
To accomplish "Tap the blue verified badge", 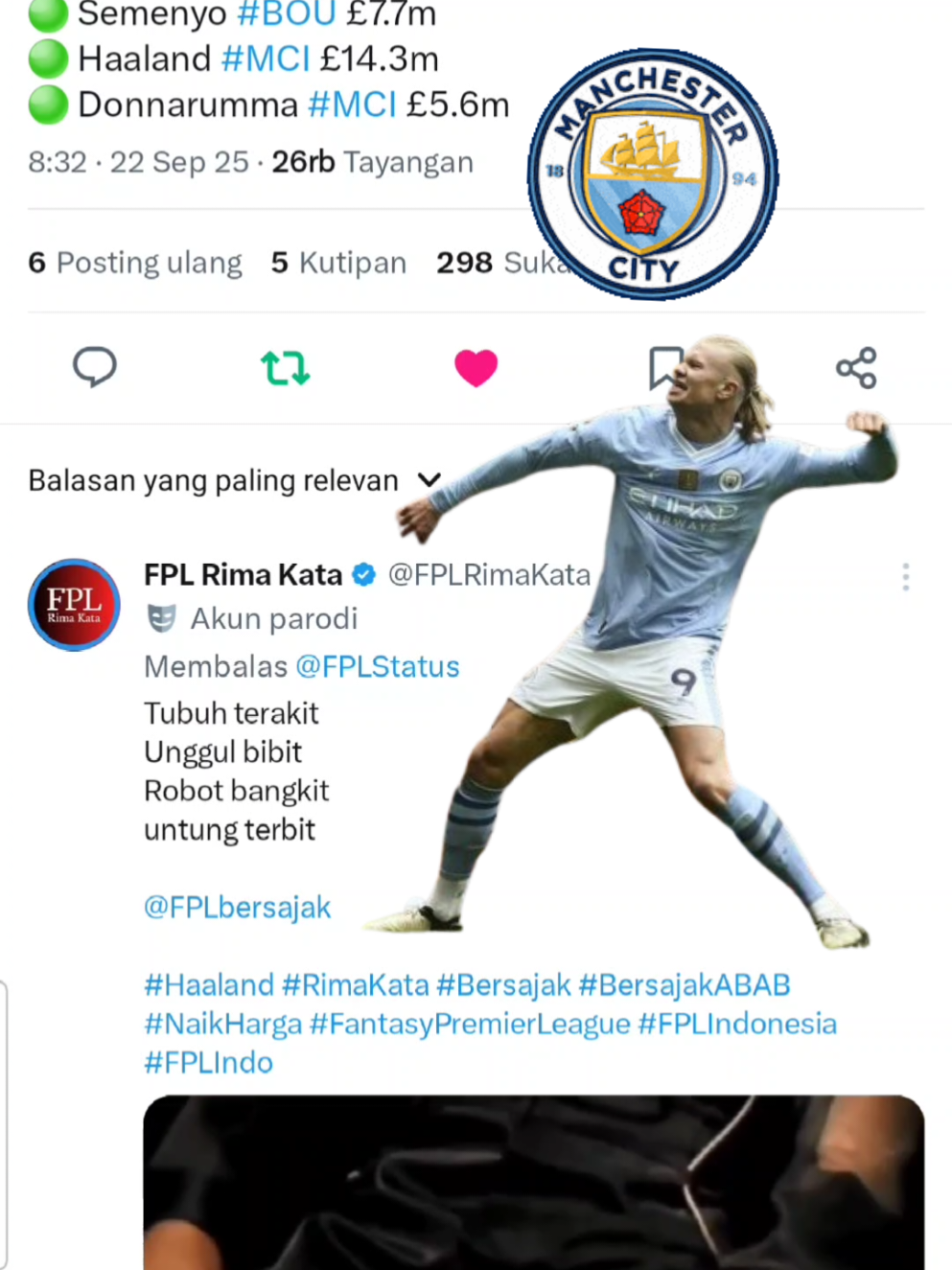I will click(364, 575).
